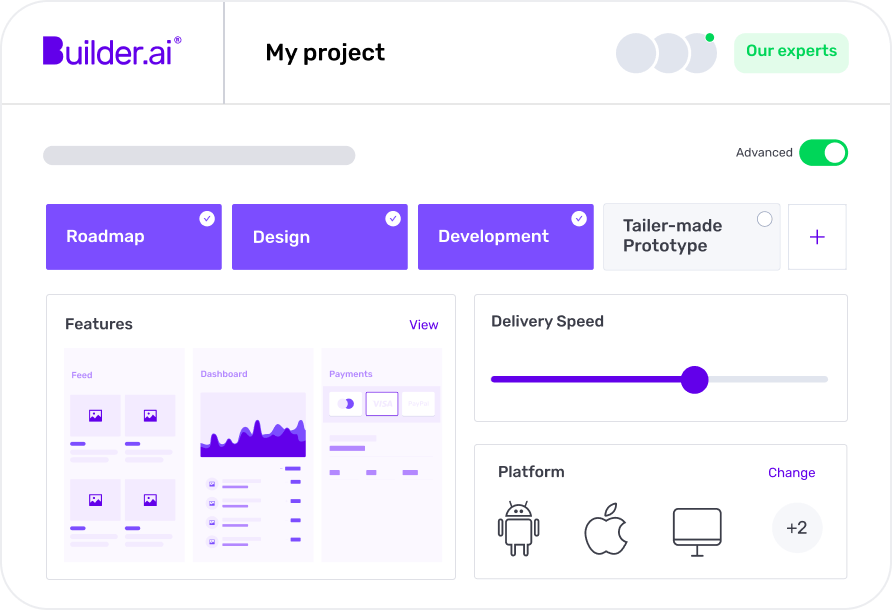Open the Tailer-made Prototype card

[x=692, y=237]
